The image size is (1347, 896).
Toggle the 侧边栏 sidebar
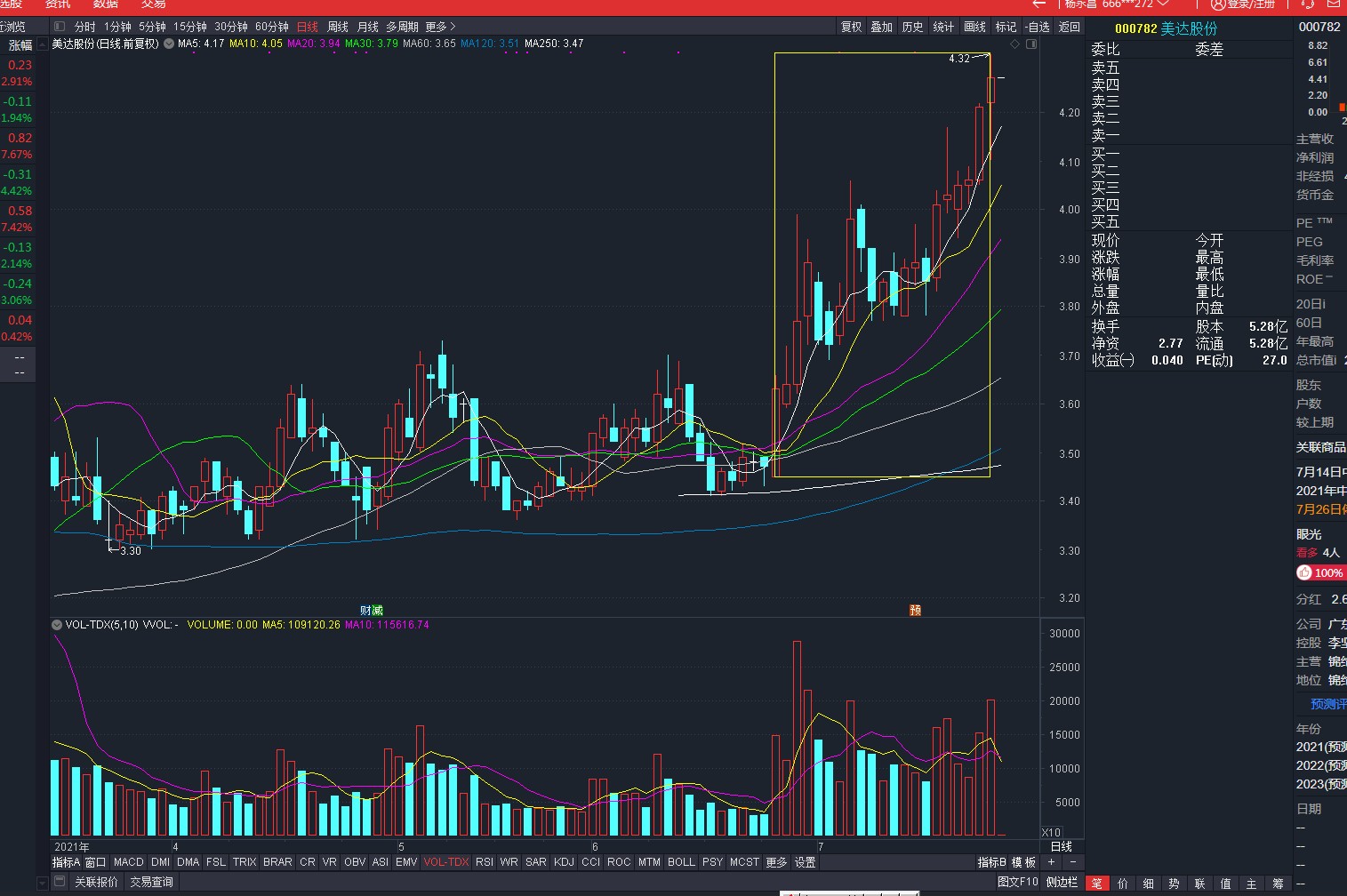[x=1062, y=882]
